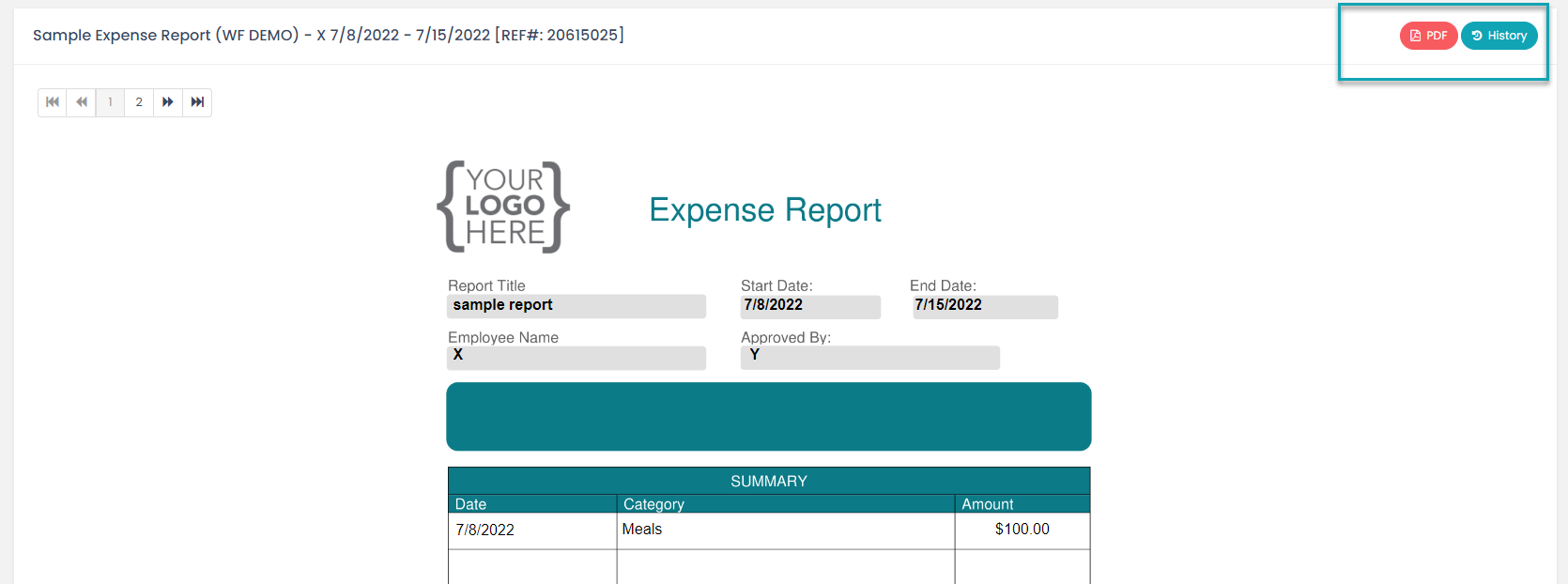1568x584 pixels.
Task: Click the 'Date' column header
Action: [532, 504]
